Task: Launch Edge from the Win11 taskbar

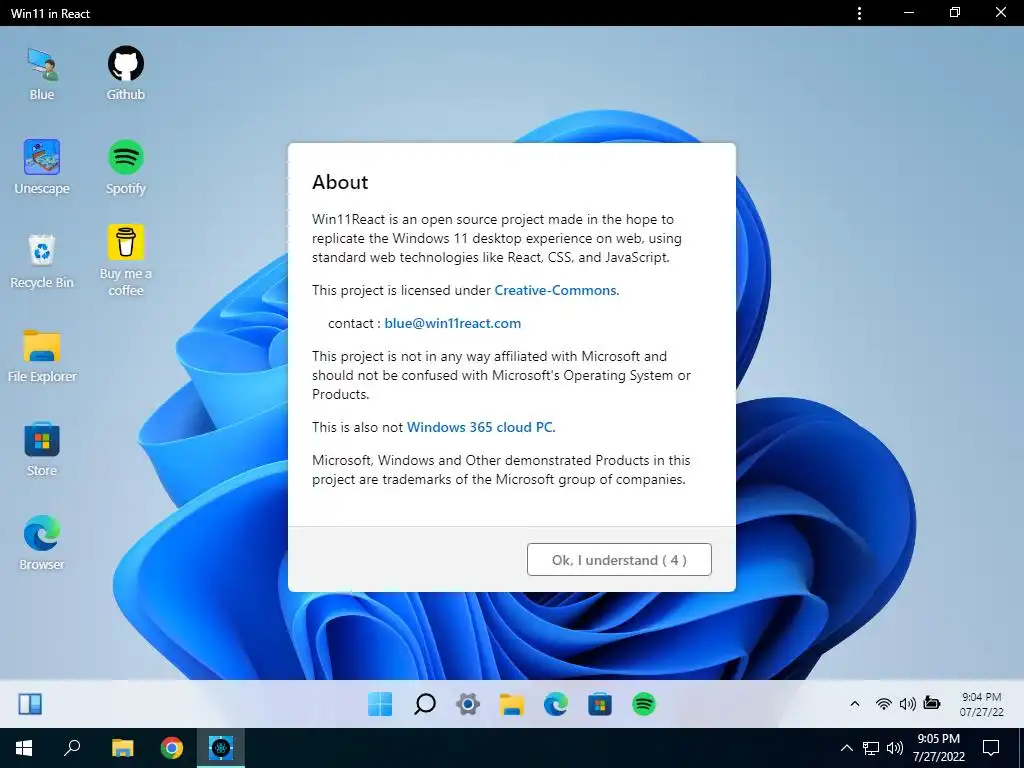Action: tap(556, 704)
